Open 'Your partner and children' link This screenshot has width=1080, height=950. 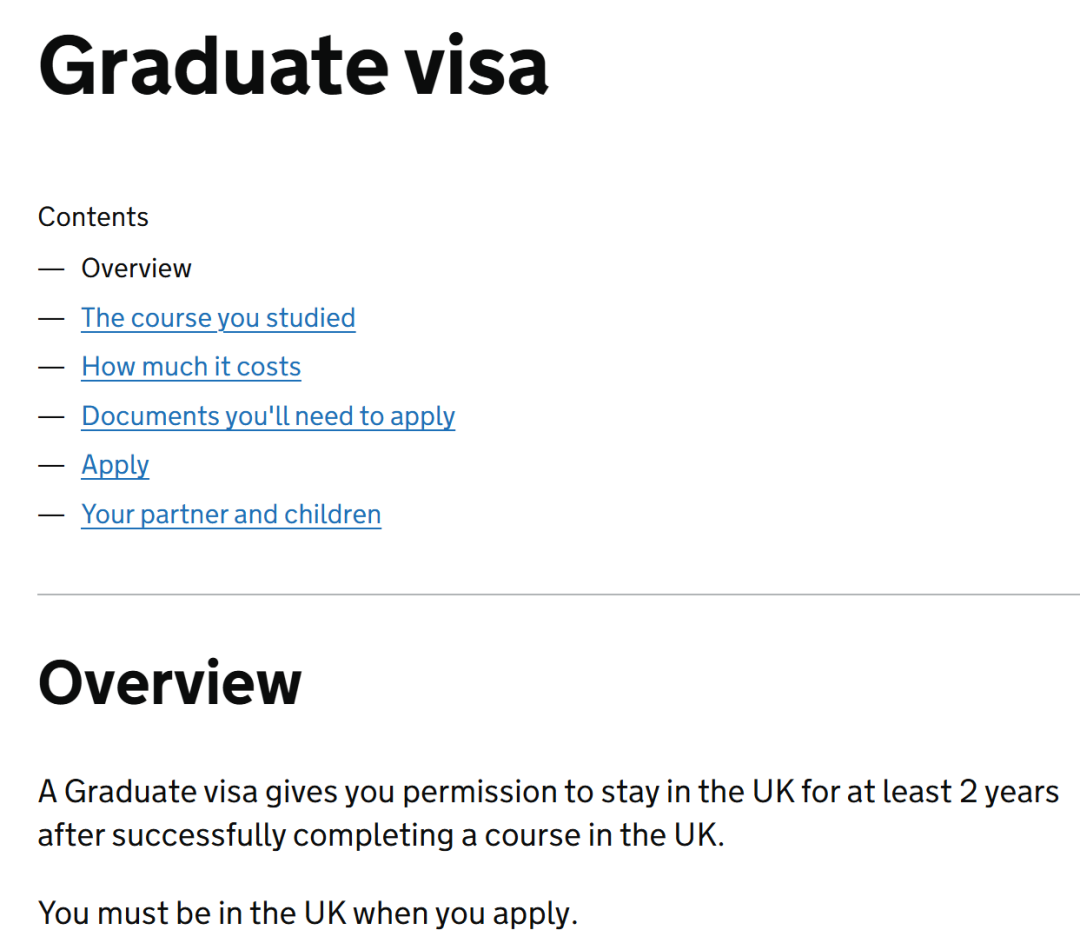(231, 515)
